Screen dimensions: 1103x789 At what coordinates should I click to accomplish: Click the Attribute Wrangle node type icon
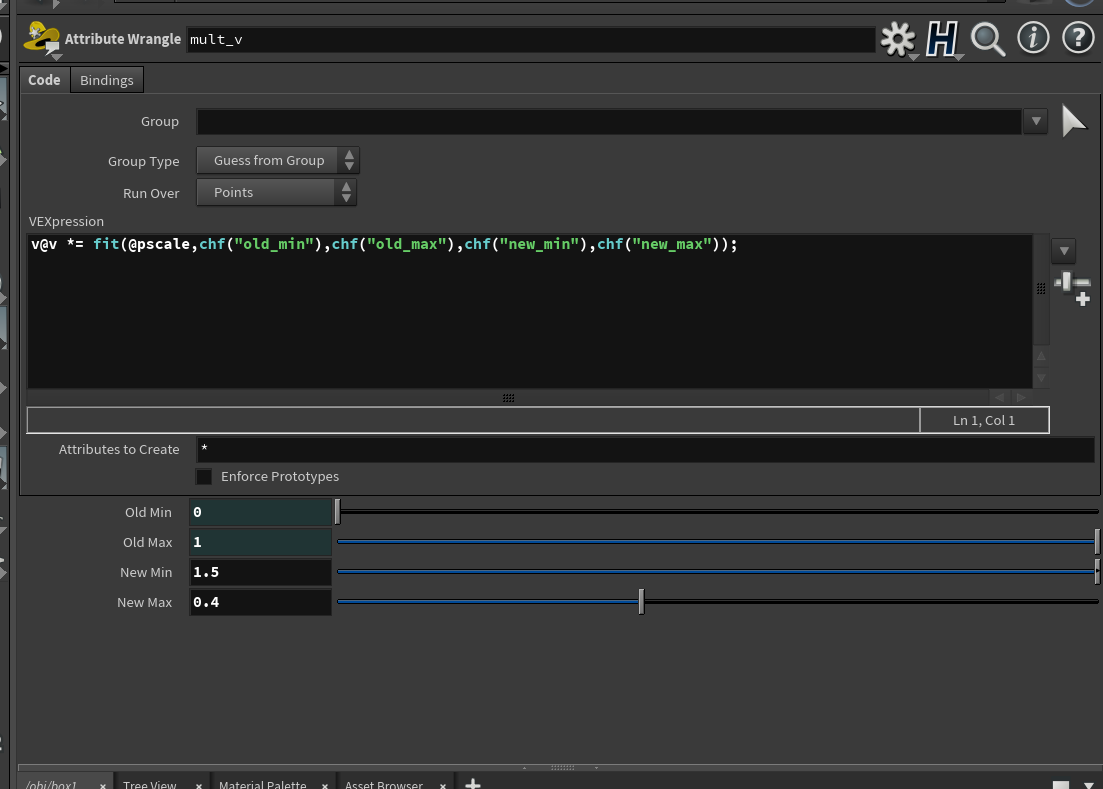pos(42,38)
